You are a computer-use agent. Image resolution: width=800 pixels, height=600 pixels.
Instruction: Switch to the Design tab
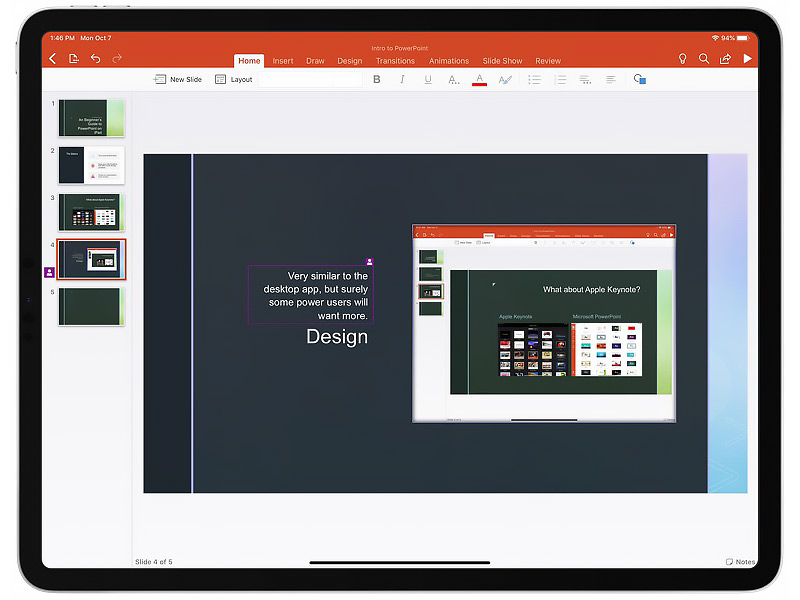coord(349,61)
